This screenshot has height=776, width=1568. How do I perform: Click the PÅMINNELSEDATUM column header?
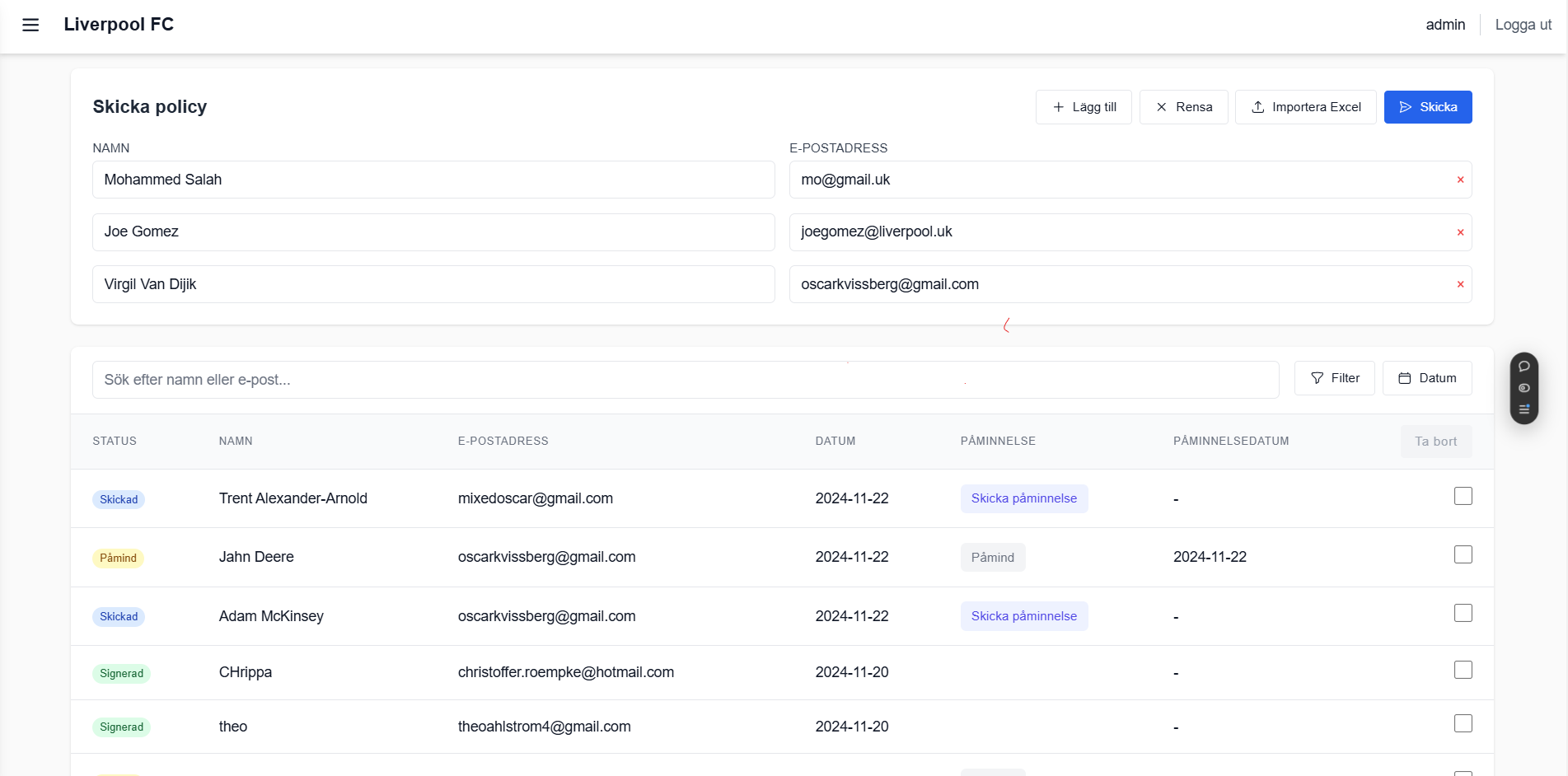point(1231,442)
